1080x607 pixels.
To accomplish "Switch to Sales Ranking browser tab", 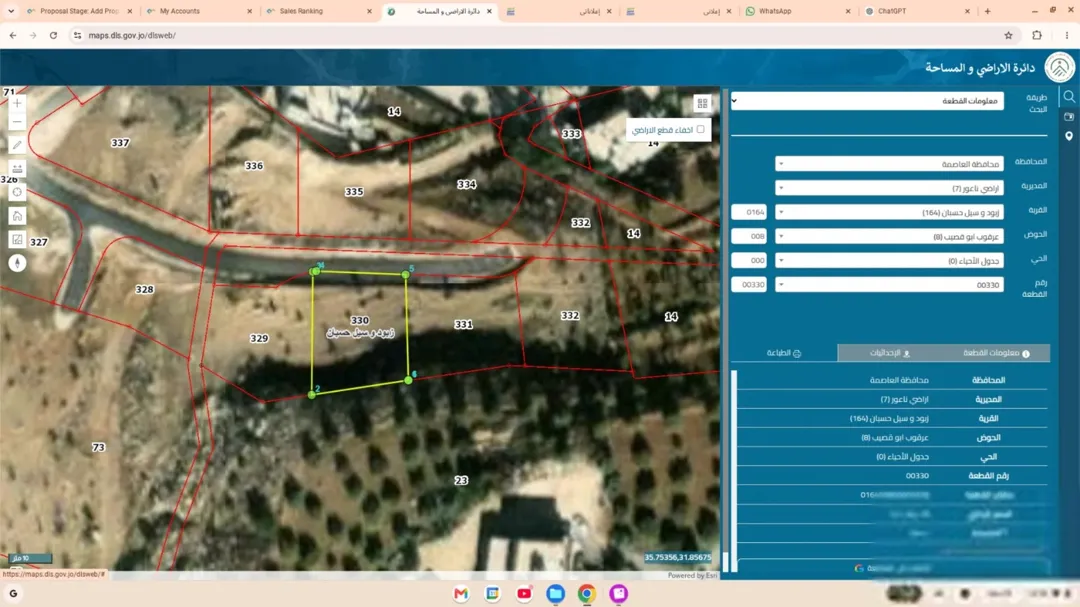I will pos(318,11).
